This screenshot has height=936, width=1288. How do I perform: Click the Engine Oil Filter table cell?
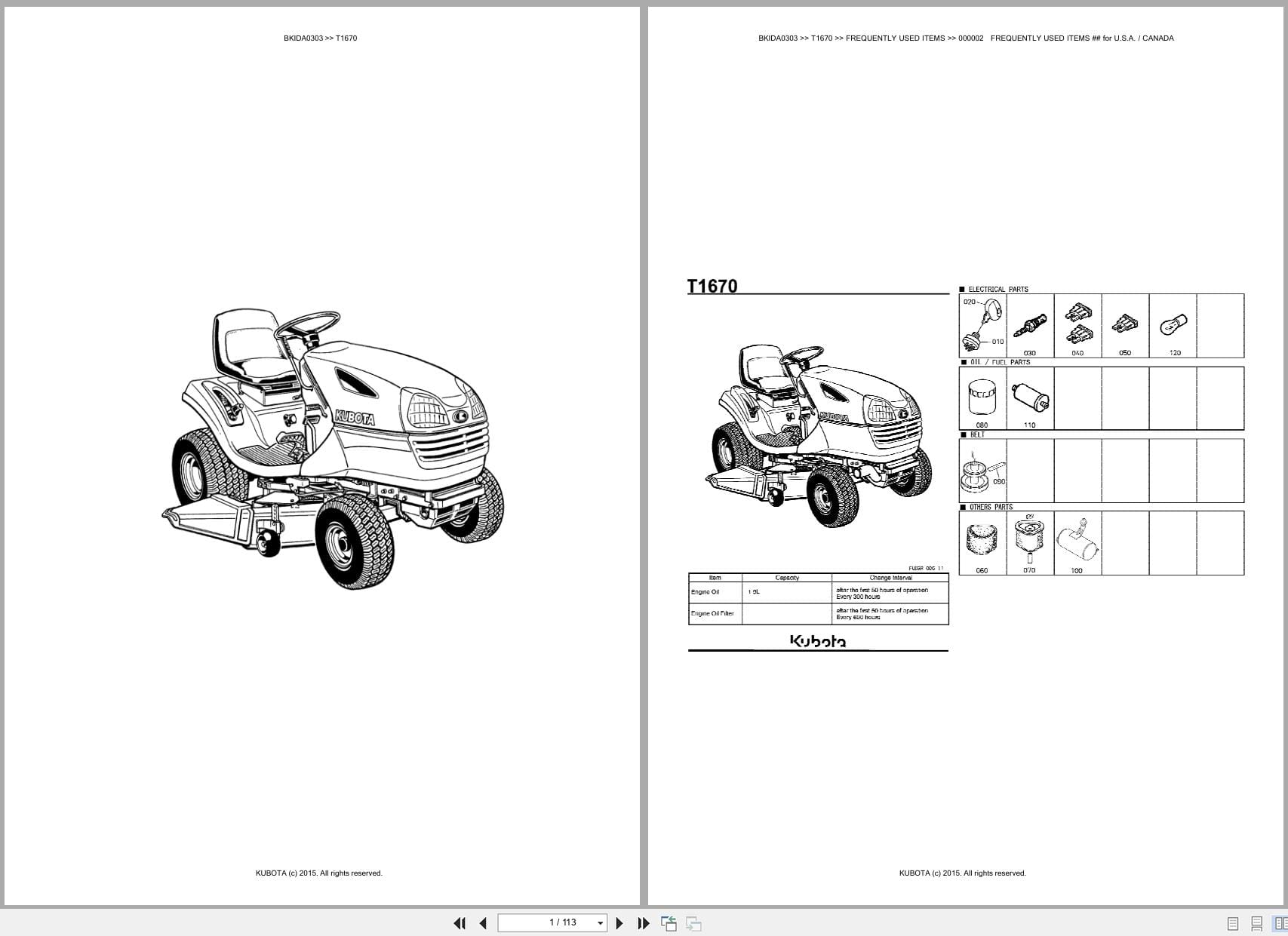coord(715,614)
